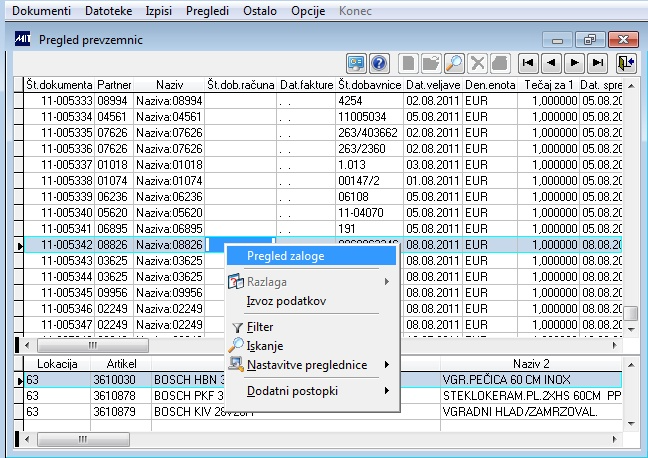Jump to first record with navigation arrow
The image size is (648, 458).
528,62
